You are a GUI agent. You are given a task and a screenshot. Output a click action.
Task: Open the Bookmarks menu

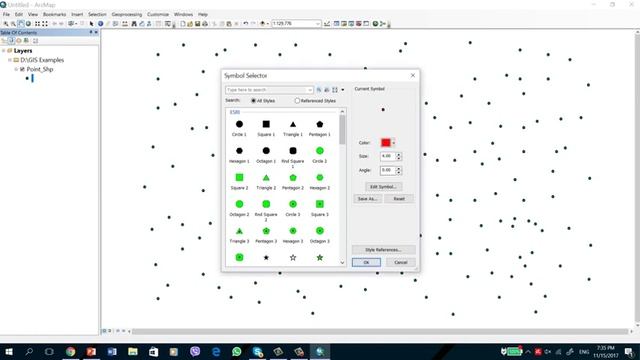coord(54,14)
